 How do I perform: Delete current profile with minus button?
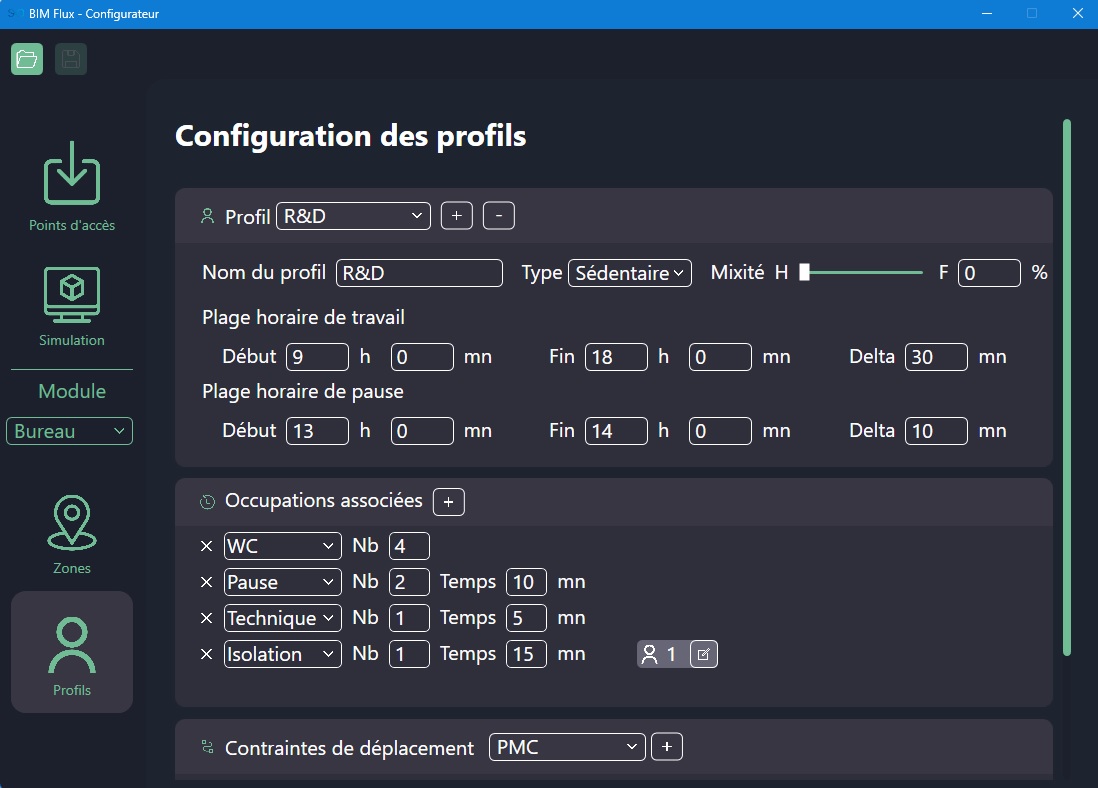(498, 216)
